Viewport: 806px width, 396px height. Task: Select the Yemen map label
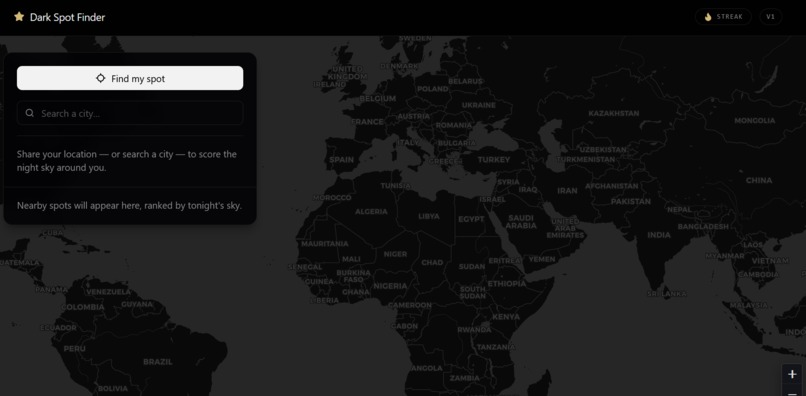tap(542, 259)
